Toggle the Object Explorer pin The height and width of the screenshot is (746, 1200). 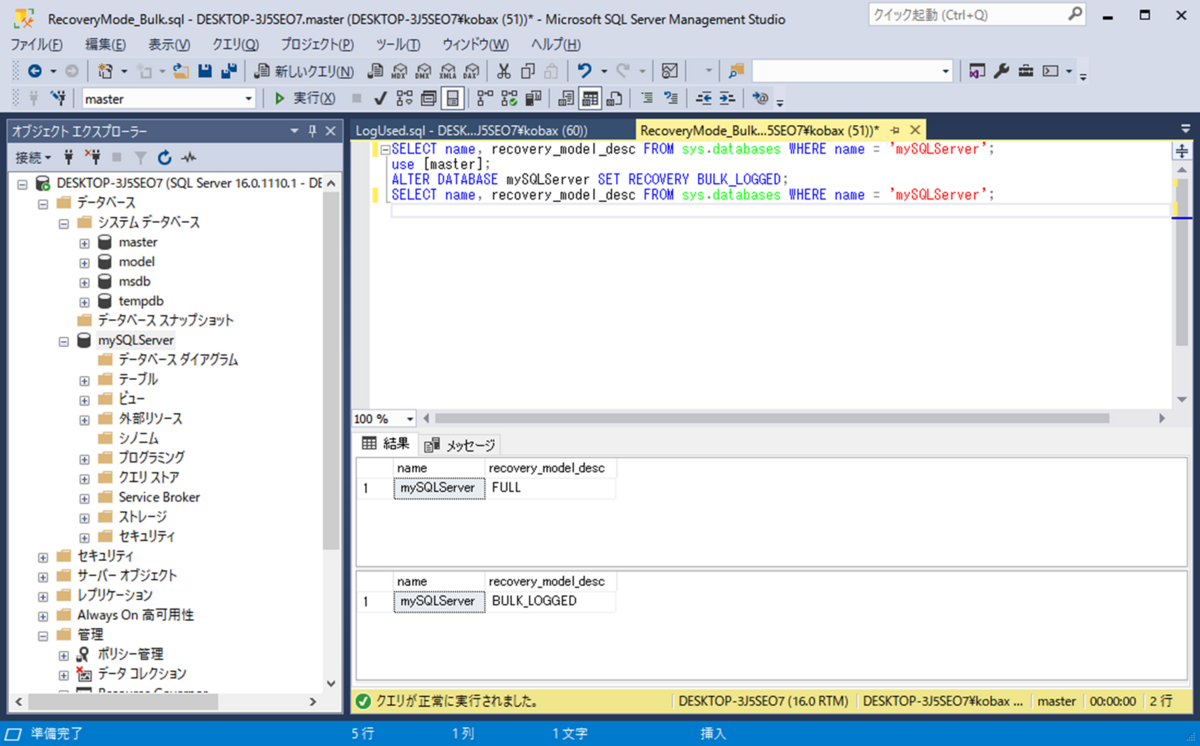312,130
